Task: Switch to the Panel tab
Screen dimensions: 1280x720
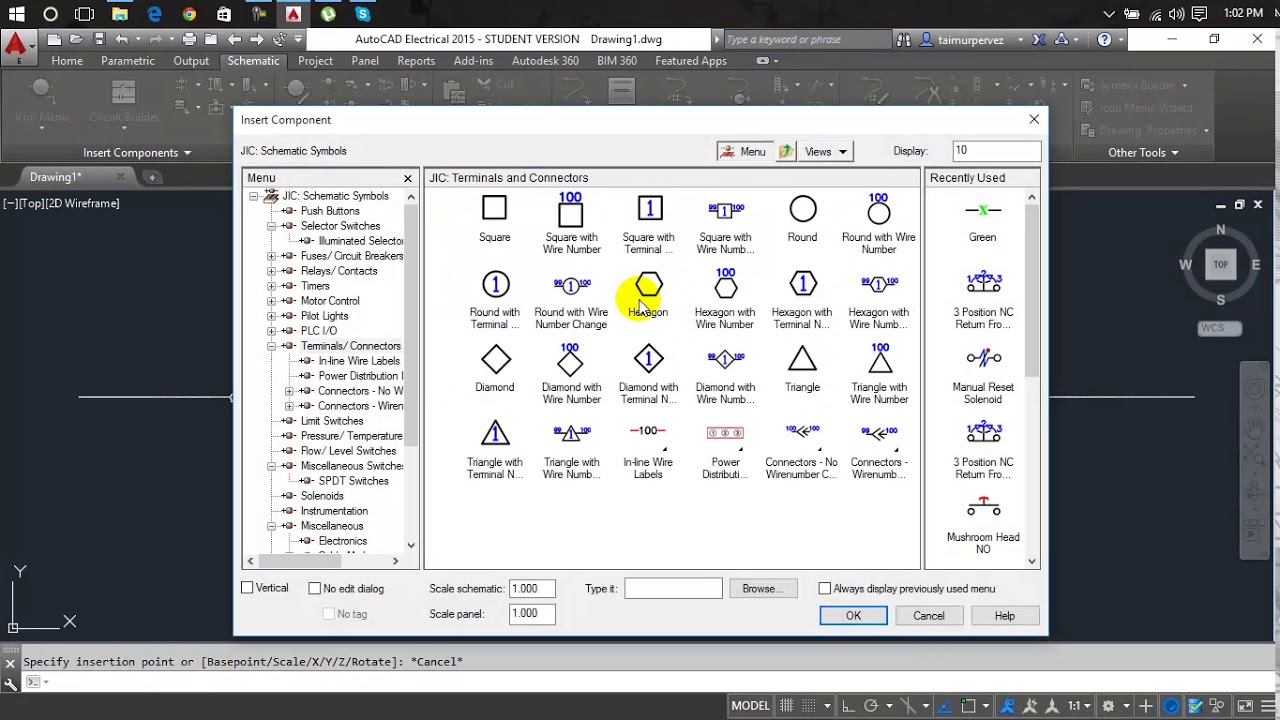Action: (365, 61)
